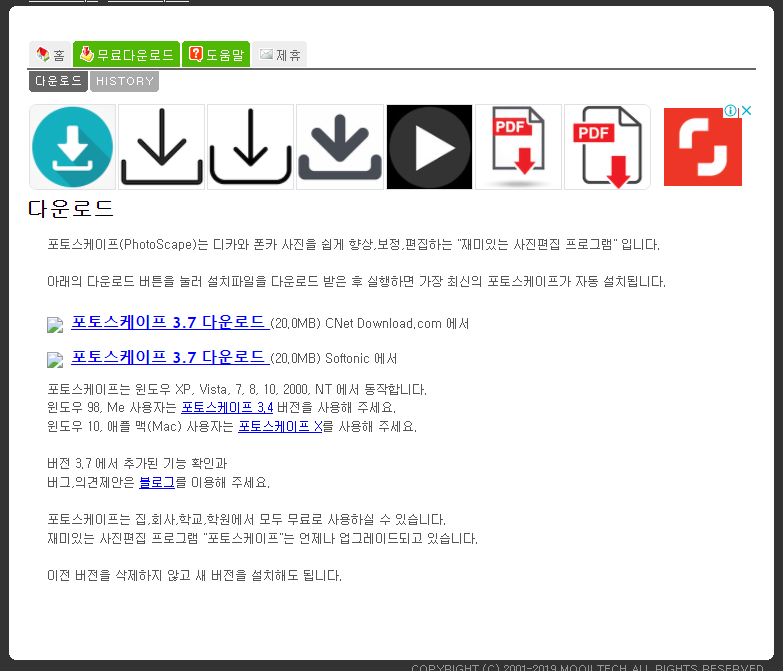Open the 블로그 link
This screenshot has height=671, width=783.
(x=157, y=482)
